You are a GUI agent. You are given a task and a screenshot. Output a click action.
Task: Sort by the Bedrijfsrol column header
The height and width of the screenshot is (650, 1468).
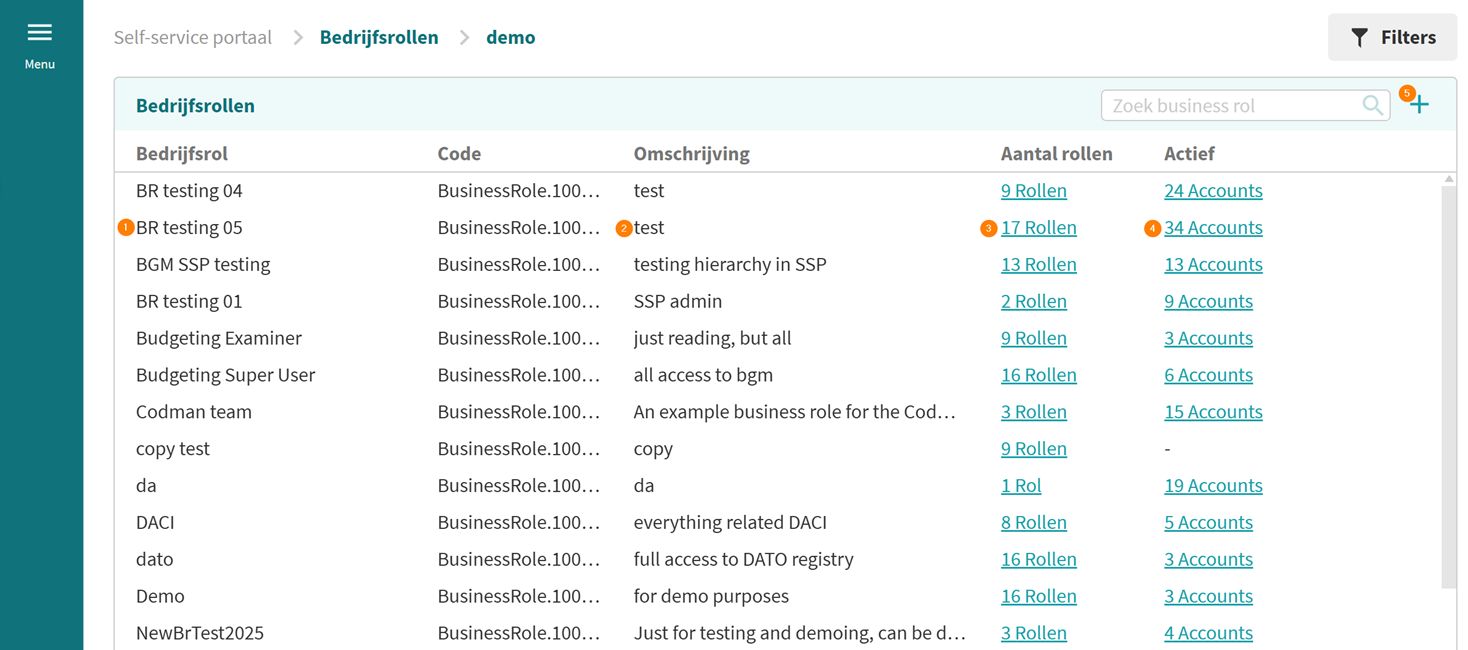(182, 154)
